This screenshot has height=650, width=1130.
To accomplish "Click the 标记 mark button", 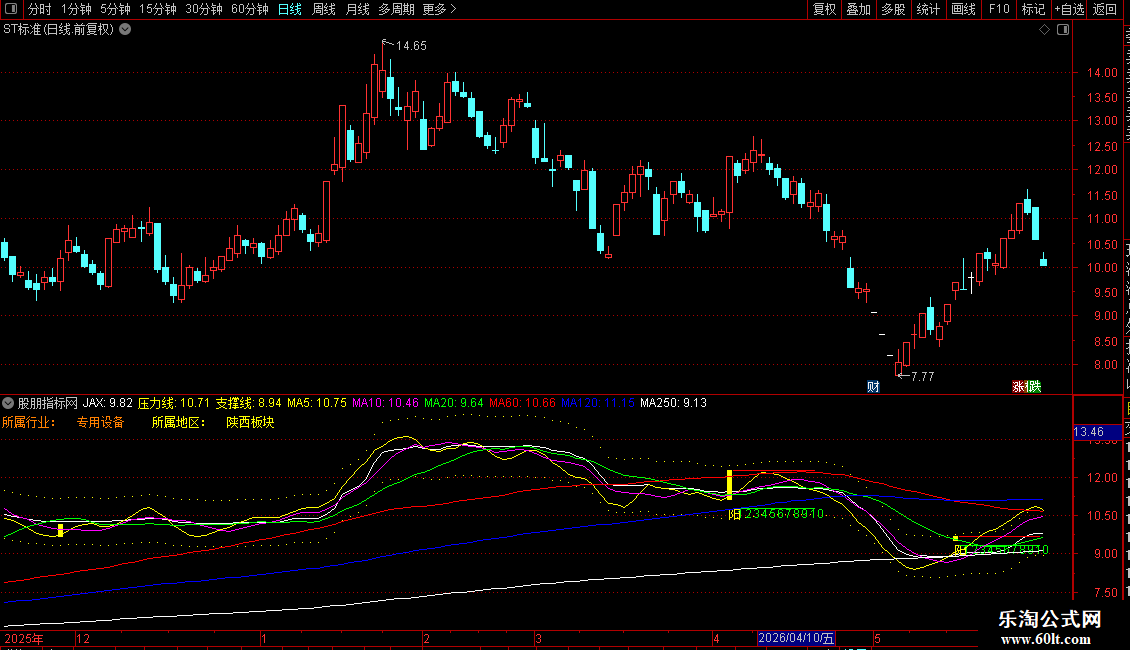I will 1033,9.
